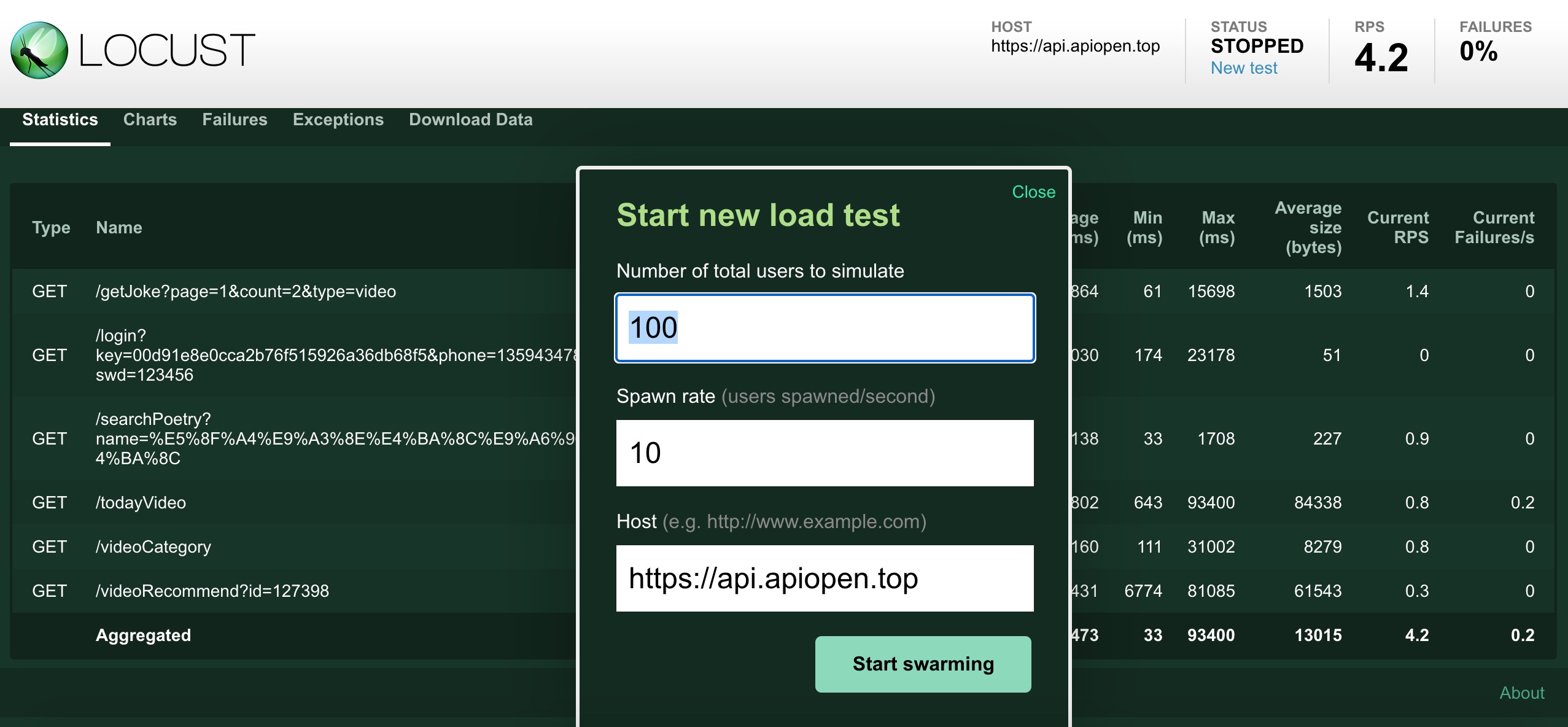Viewport: 1568px width, 727px height.
Task: Open the Download Data tab
Action: [471, 120]
